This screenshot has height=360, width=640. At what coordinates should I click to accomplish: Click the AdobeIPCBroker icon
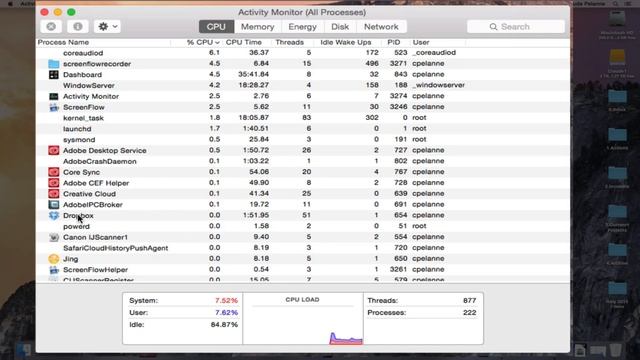[53, 204]
